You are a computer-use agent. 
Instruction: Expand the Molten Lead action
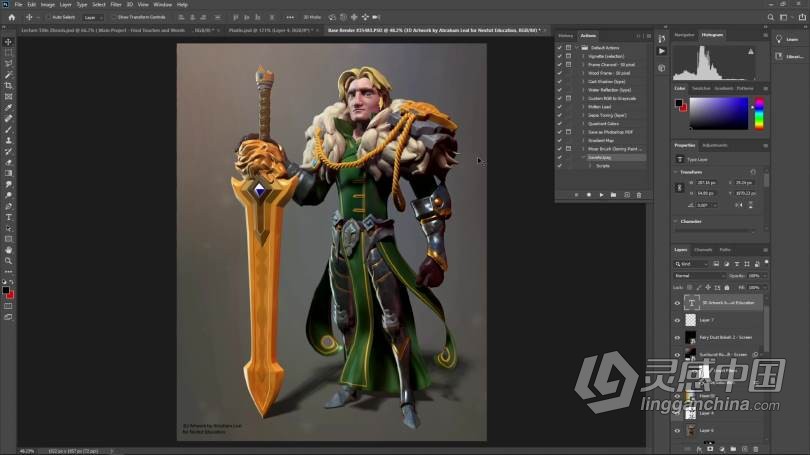[584, 106]
